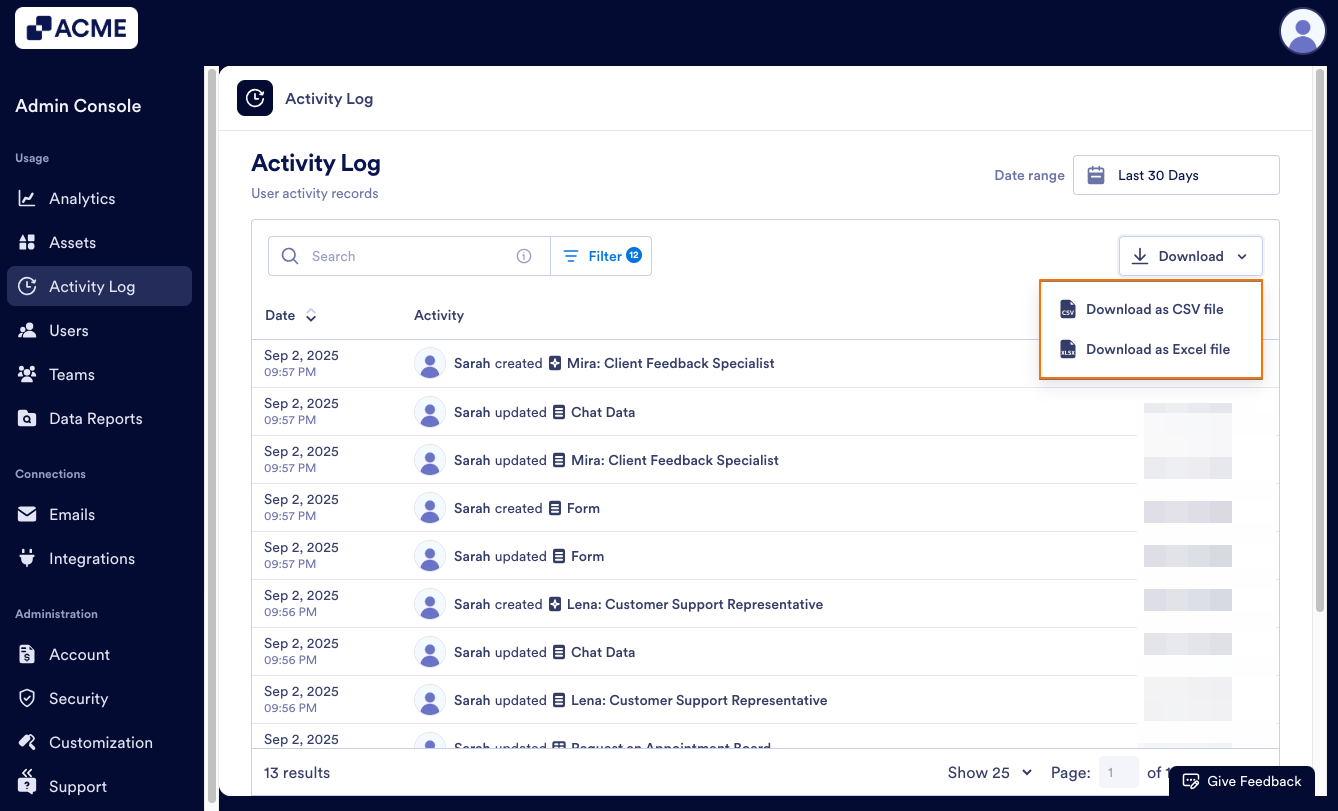Open the Show 25 results dropdown

point(989,772)
